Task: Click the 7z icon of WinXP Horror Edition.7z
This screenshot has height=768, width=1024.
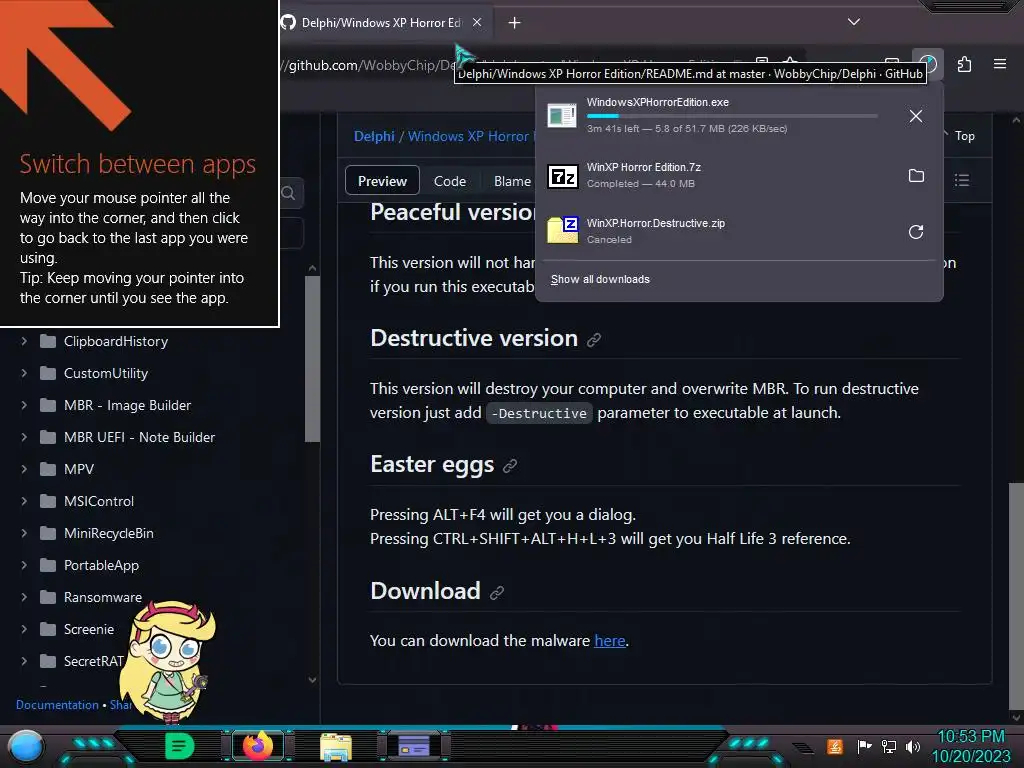Action: click(562, 176)
